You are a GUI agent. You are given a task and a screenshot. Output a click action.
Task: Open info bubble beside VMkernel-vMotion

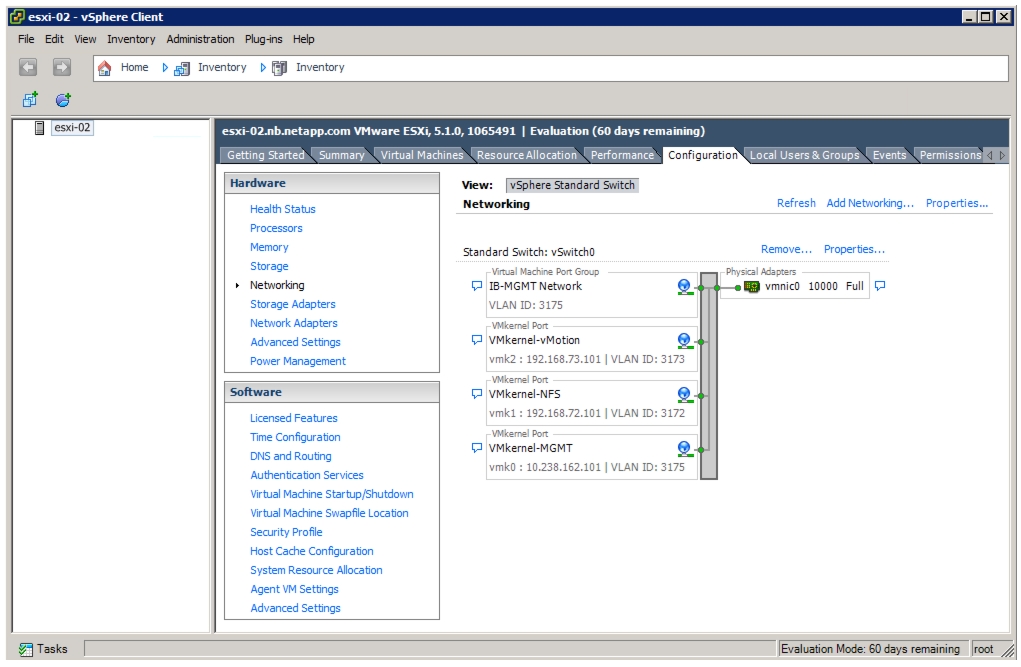[477, 340]
